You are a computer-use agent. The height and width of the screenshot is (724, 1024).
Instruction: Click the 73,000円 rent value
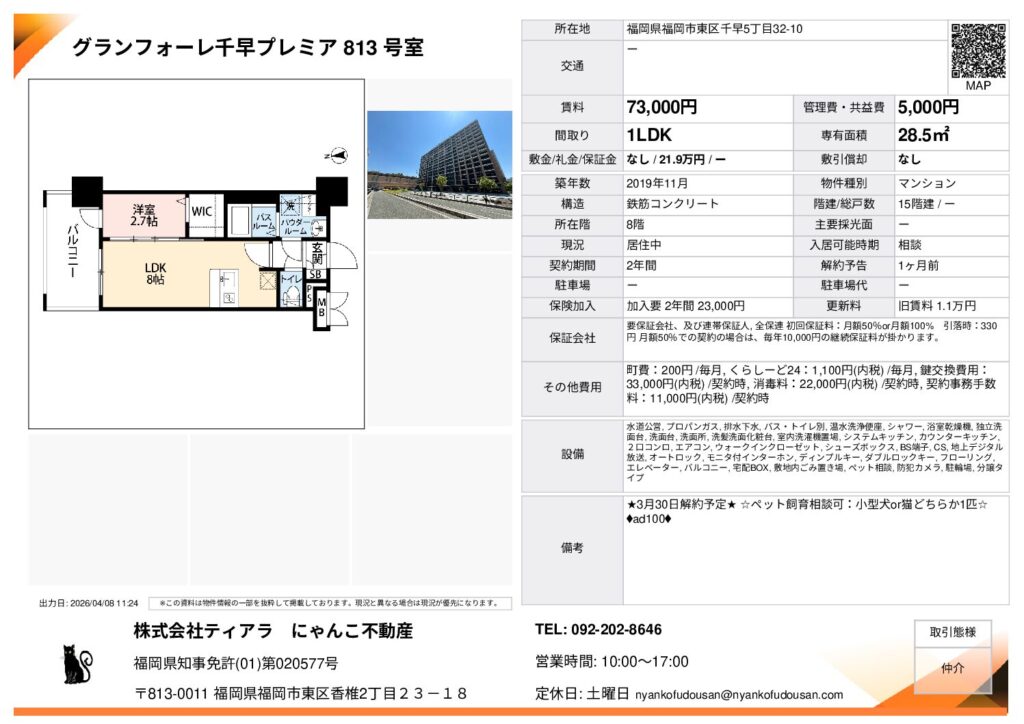tap(661, 107)
